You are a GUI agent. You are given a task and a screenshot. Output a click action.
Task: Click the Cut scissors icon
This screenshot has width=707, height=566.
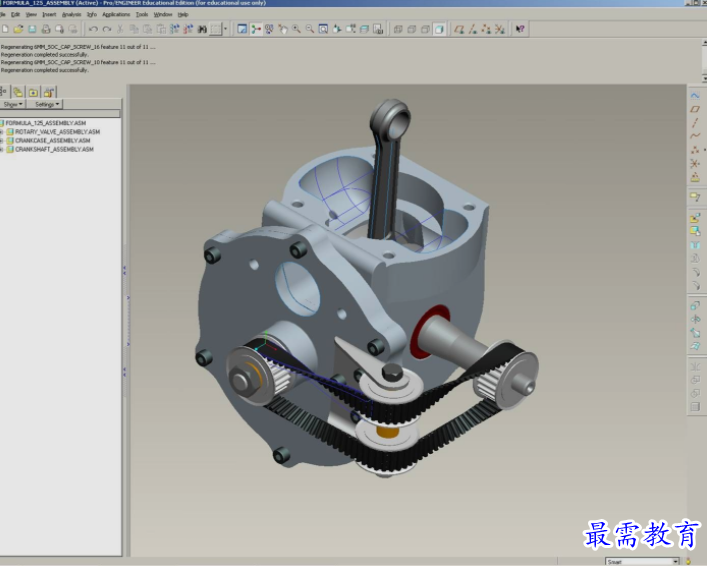tap(120, 29)
